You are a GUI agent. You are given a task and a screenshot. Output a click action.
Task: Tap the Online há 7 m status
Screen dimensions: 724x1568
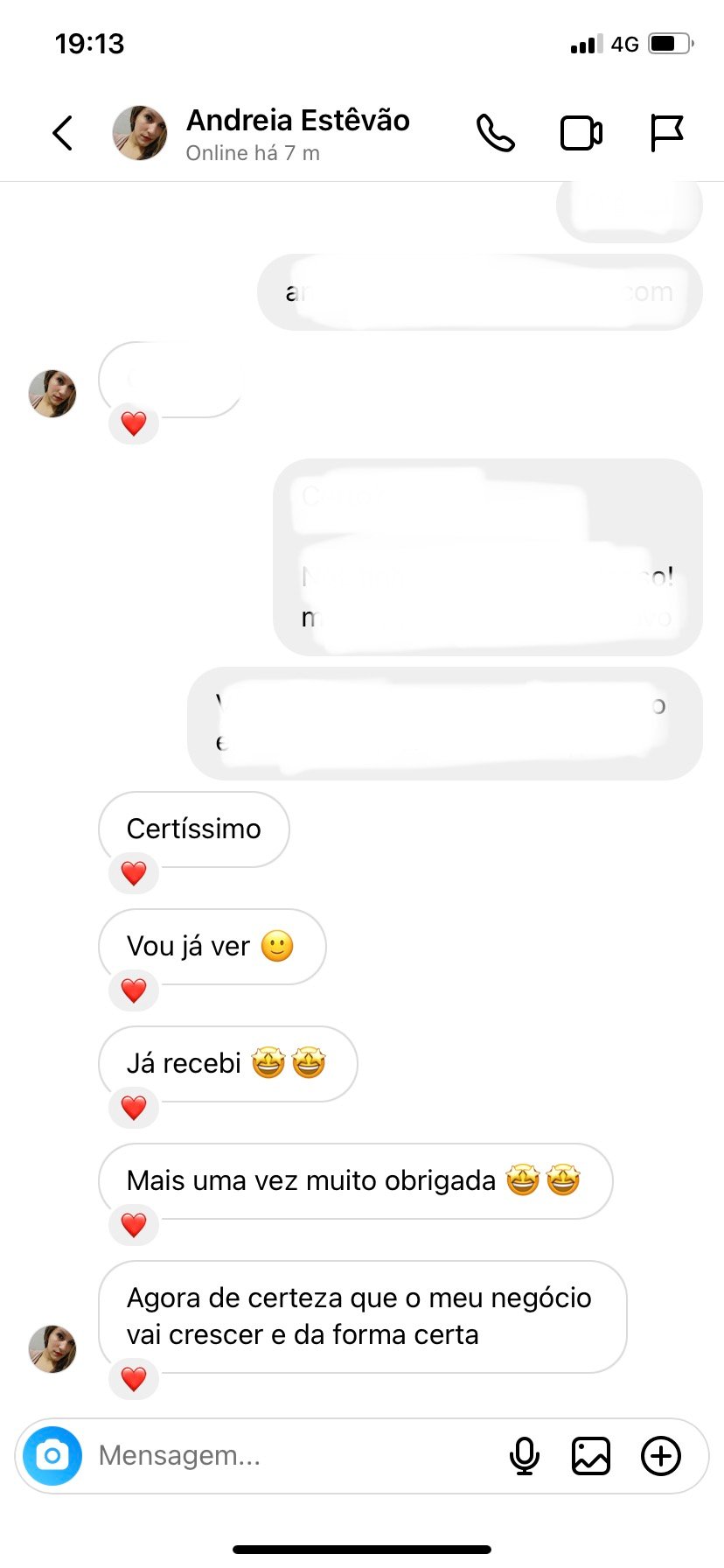[x=253, y=153]
